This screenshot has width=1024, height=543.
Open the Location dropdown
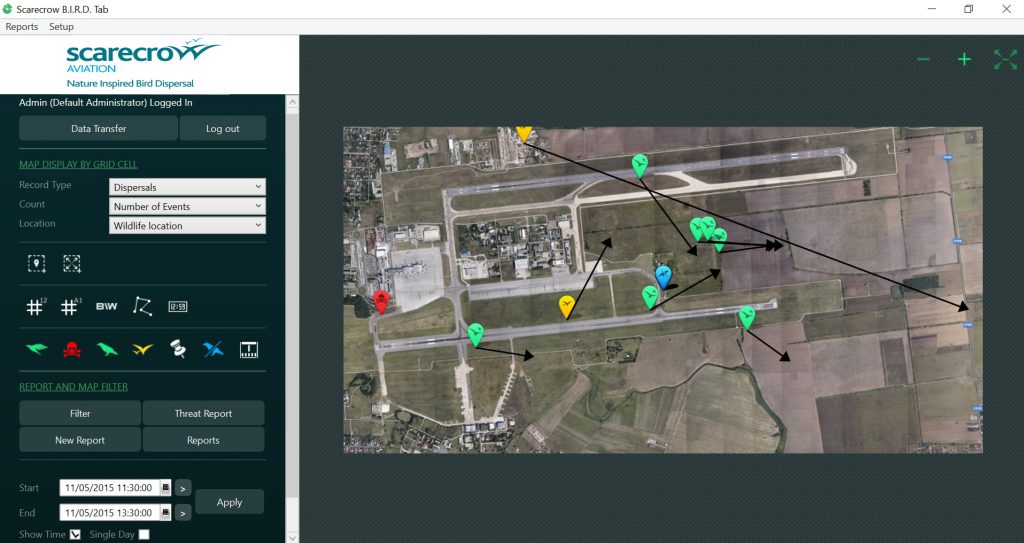188,226
